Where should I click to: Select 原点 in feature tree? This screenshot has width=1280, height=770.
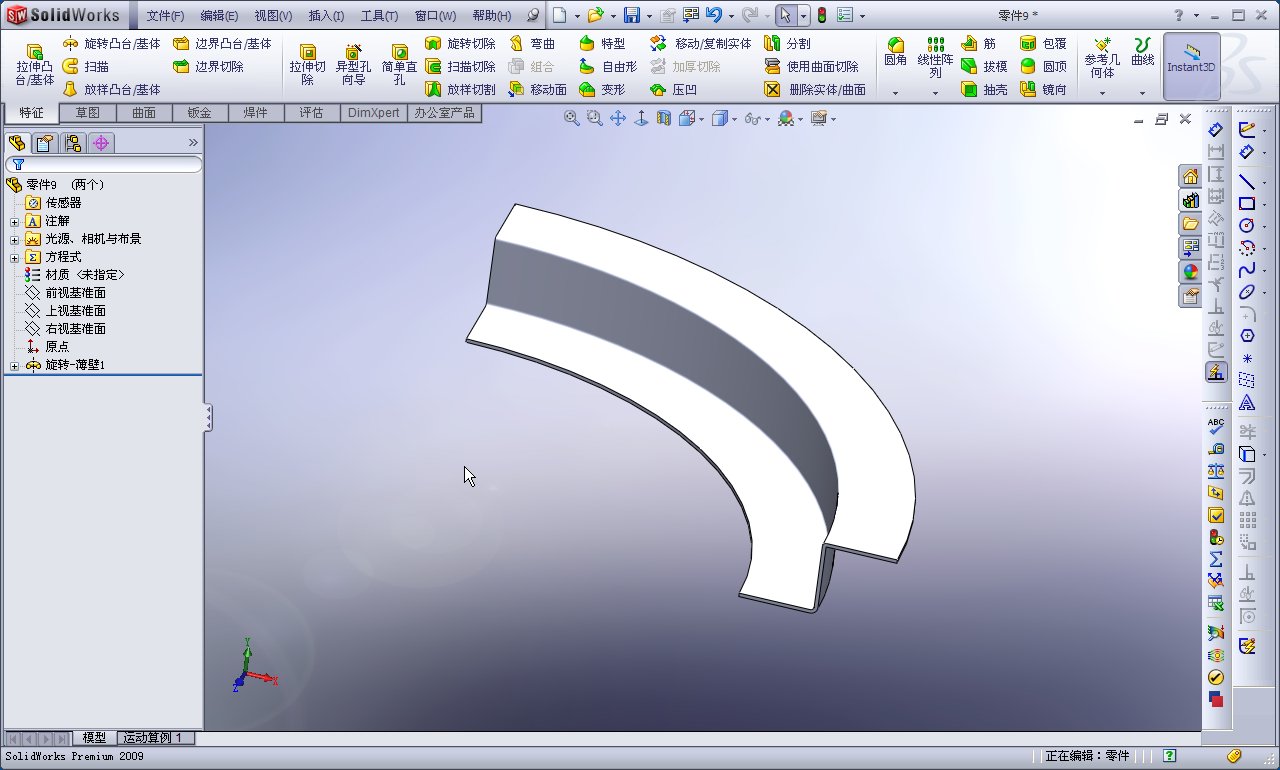(x=47, y=347)
